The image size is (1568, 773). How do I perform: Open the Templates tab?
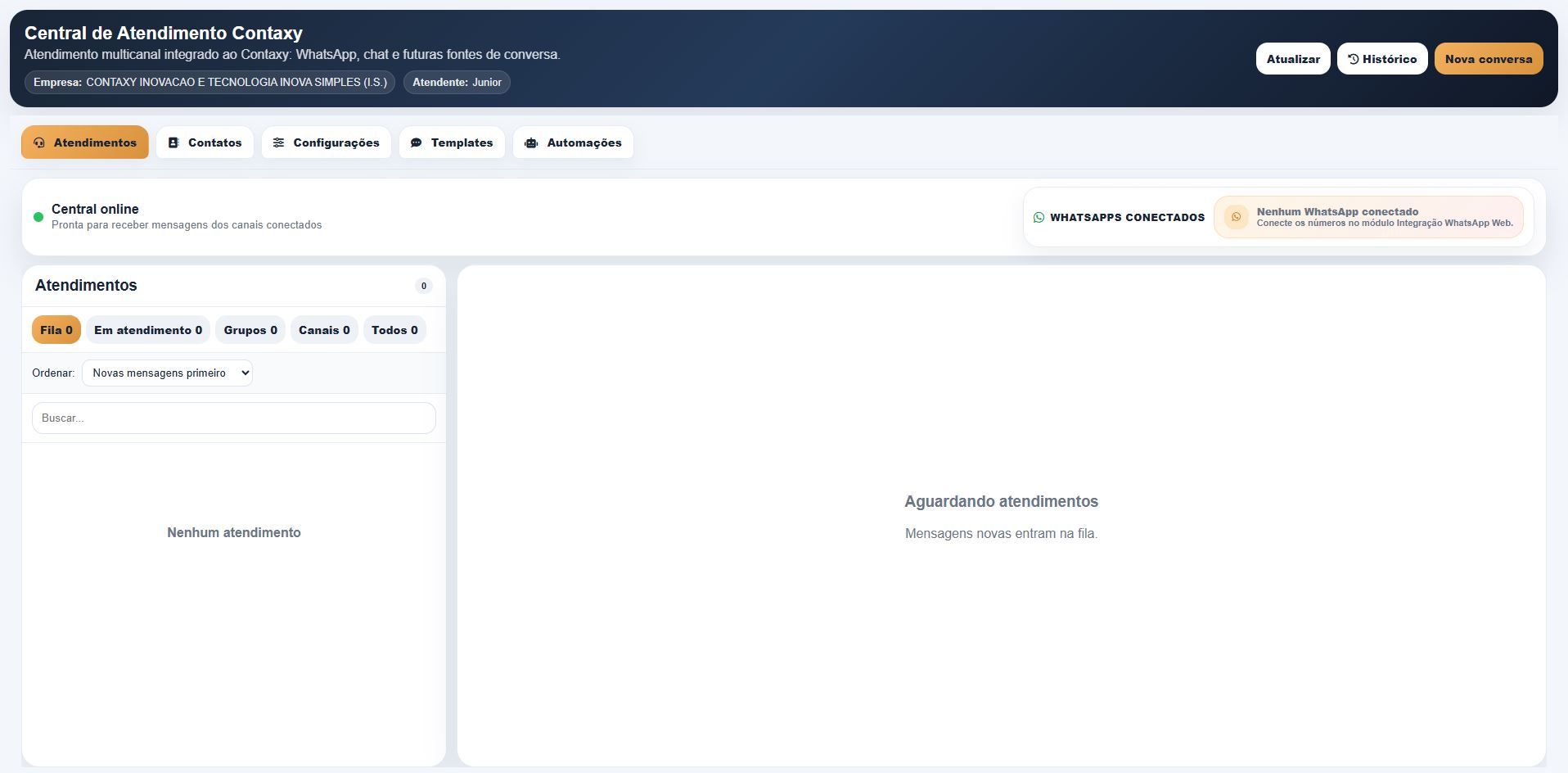pyautogui.click(x=452, y=142)
